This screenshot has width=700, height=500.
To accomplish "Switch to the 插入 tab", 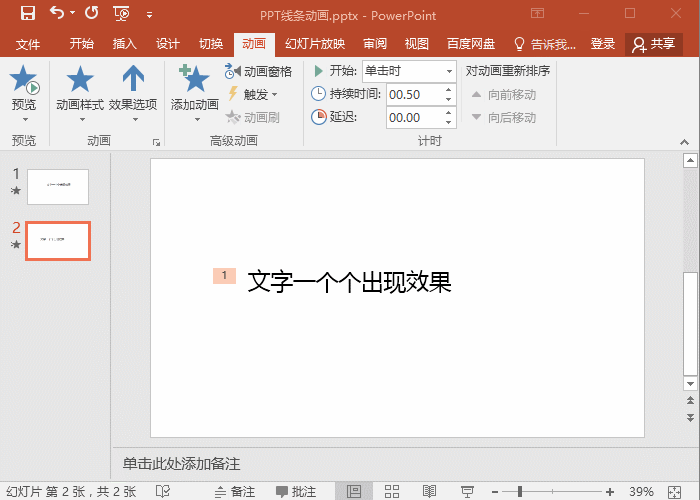I will 125,44.
